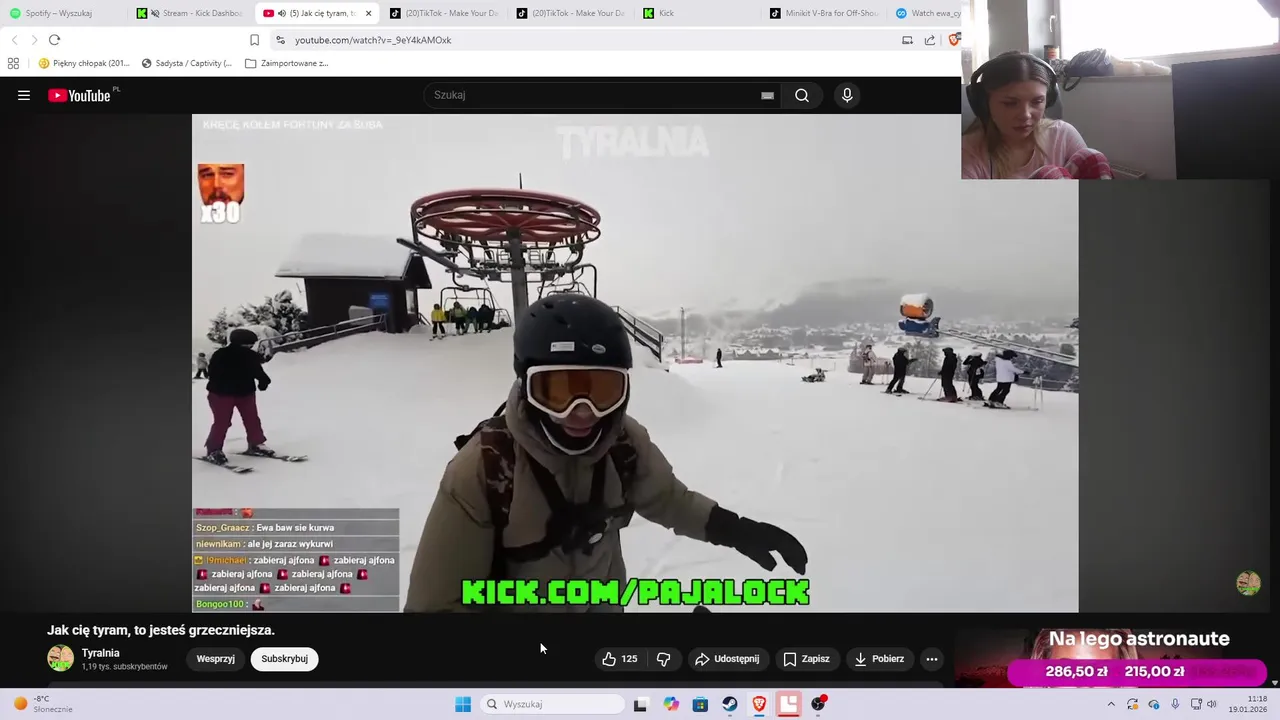Click the page scrollbar down arrow
This screenshot has width=1280, height=720.
[x=1274, y=682]
